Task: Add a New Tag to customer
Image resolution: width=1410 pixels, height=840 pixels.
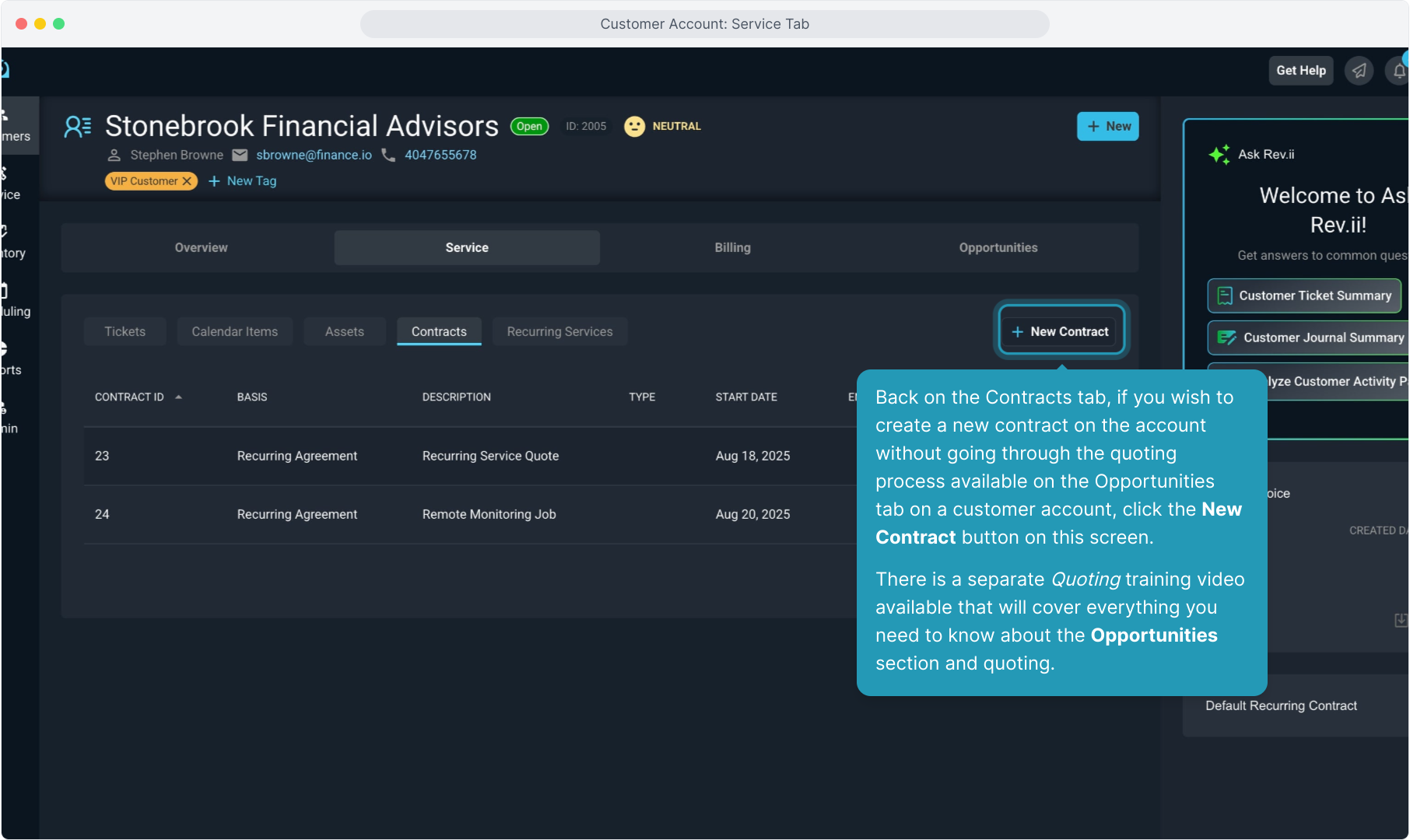Action: click(243, 181)
